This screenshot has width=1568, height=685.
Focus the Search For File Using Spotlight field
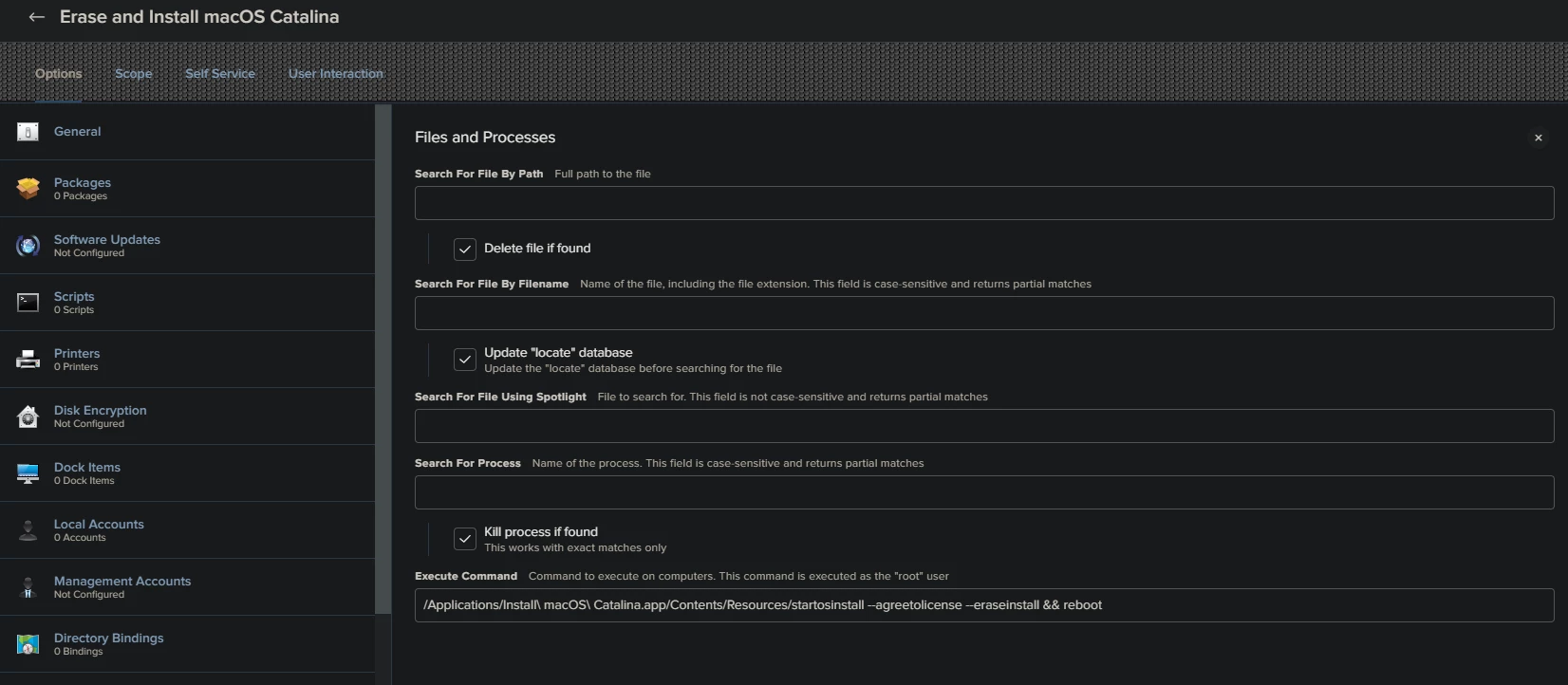pyautogui.click(x=984, y=426)
